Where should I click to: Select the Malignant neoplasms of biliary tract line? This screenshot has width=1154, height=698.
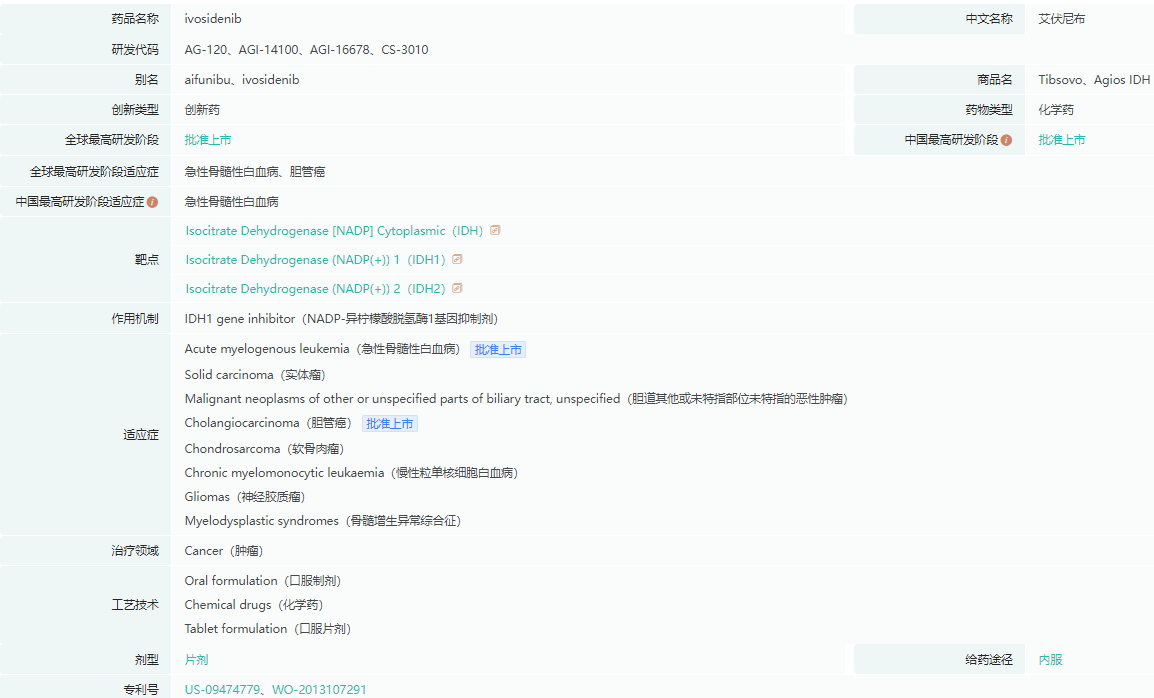(516, 398)
